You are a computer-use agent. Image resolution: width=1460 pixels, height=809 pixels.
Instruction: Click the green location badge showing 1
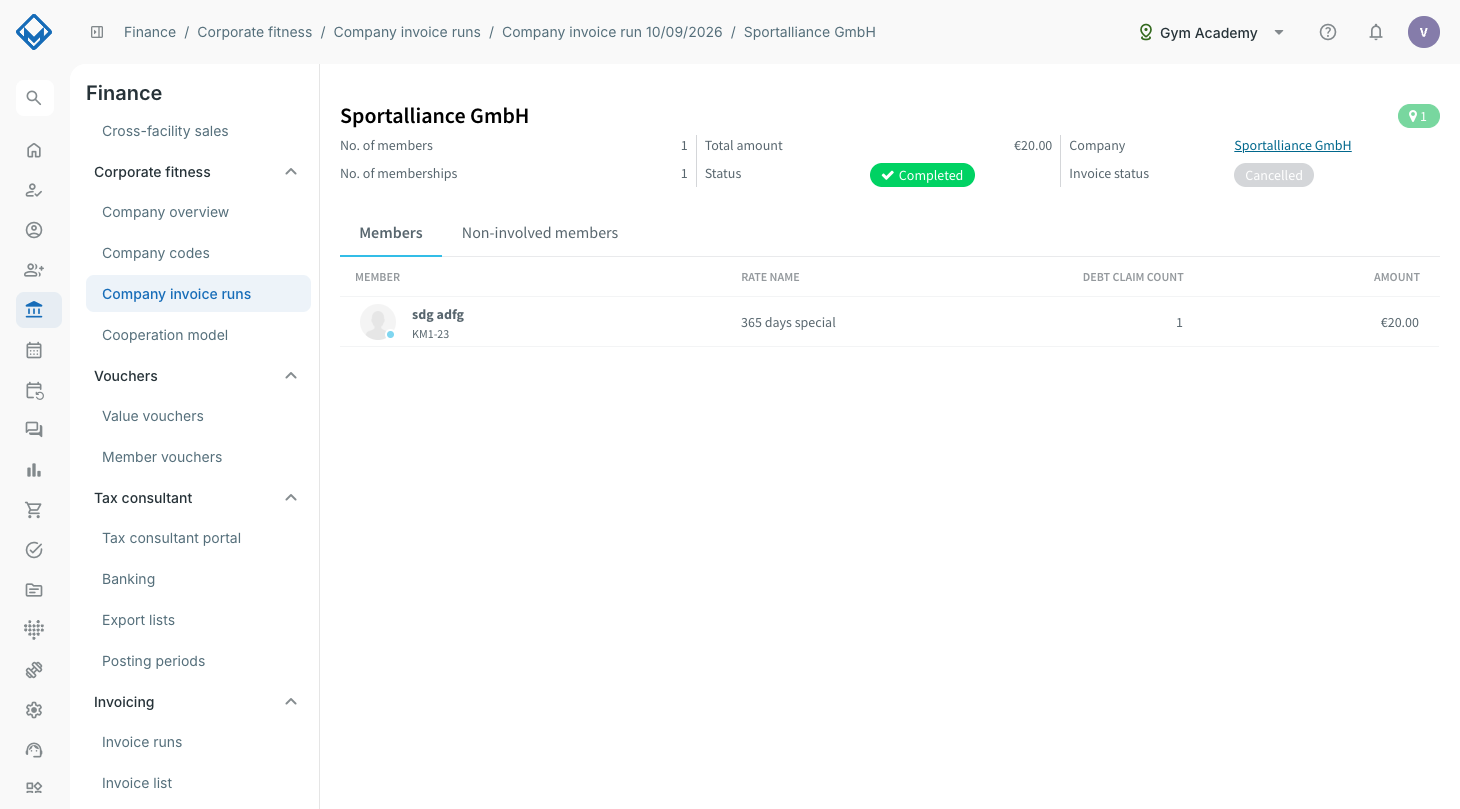[x=1419, y=116]
